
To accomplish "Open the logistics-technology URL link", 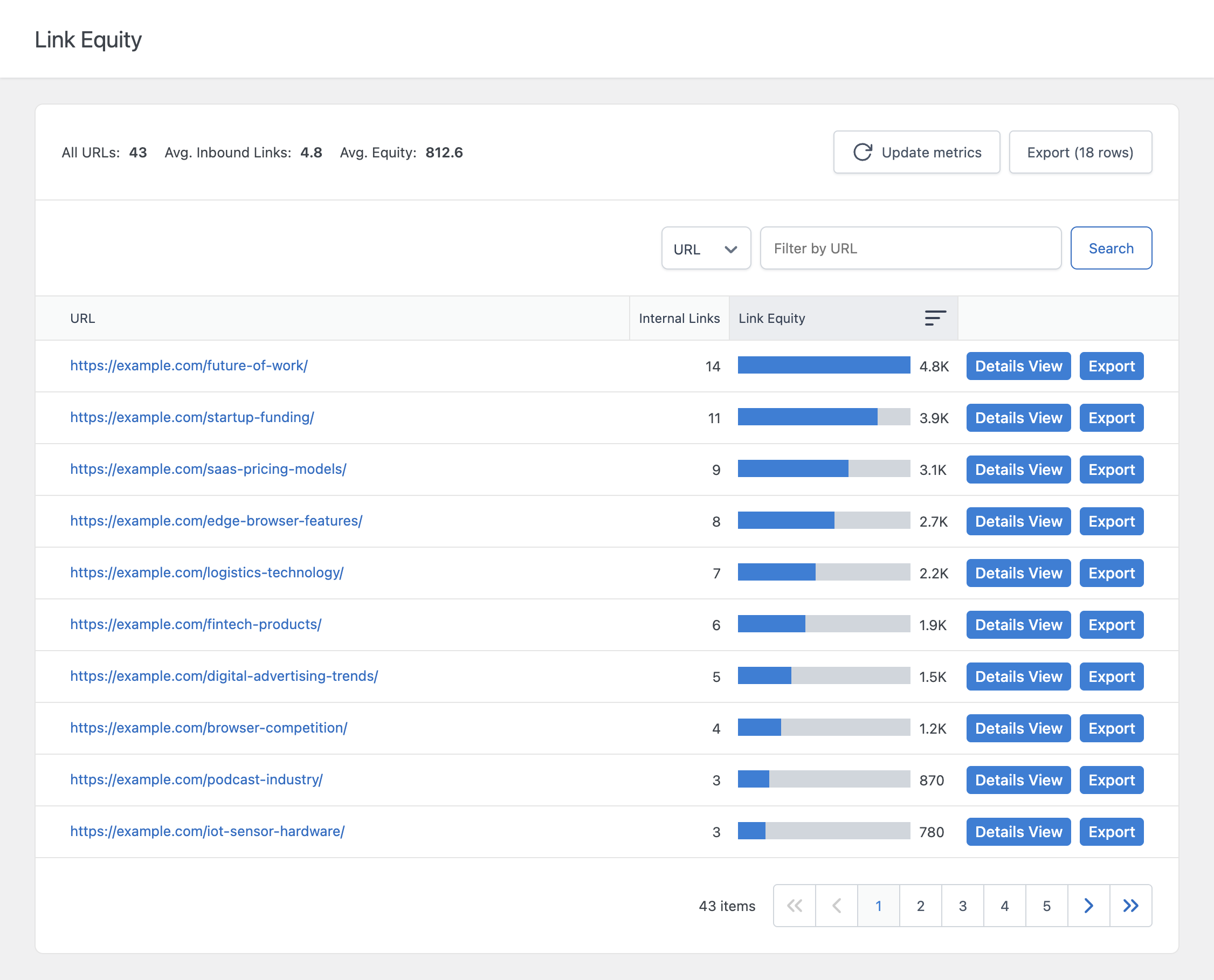I will pyautogui.click(x=206, y=573).
